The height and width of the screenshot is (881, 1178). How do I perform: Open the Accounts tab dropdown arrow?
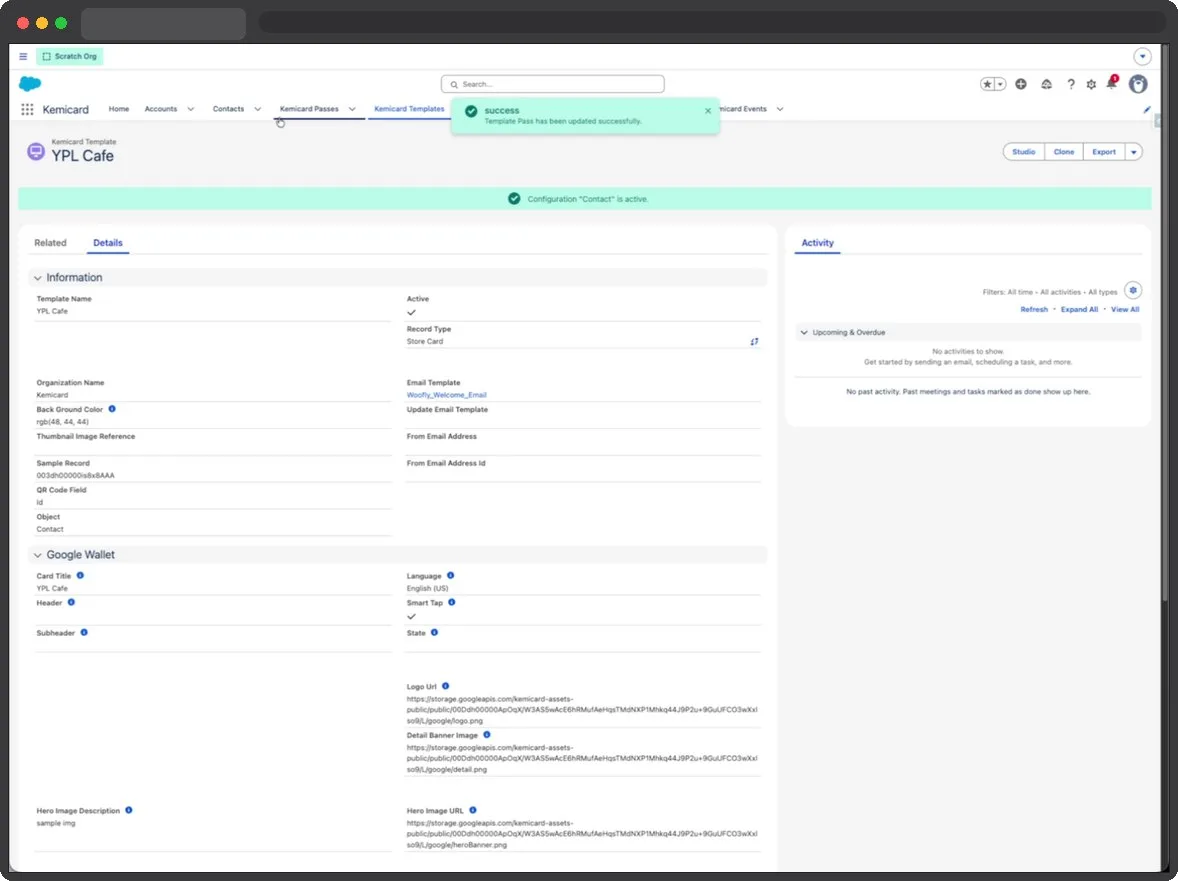(x=190, y=110)
